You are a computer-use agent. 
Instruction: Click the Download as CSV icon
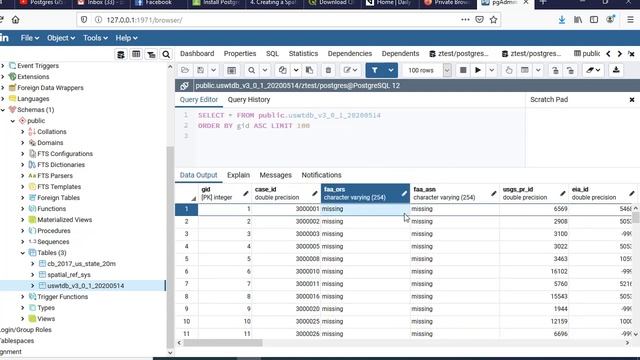(616, 70)
